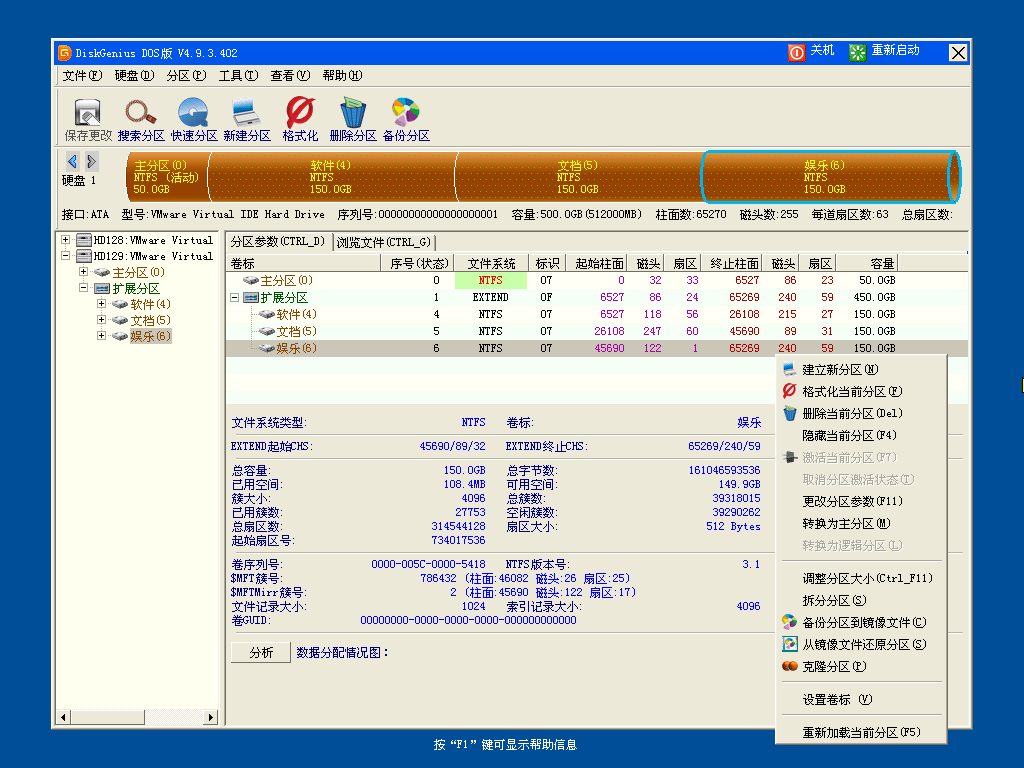Choose 备份分区到镜像文件(C) from context menu

861,622
